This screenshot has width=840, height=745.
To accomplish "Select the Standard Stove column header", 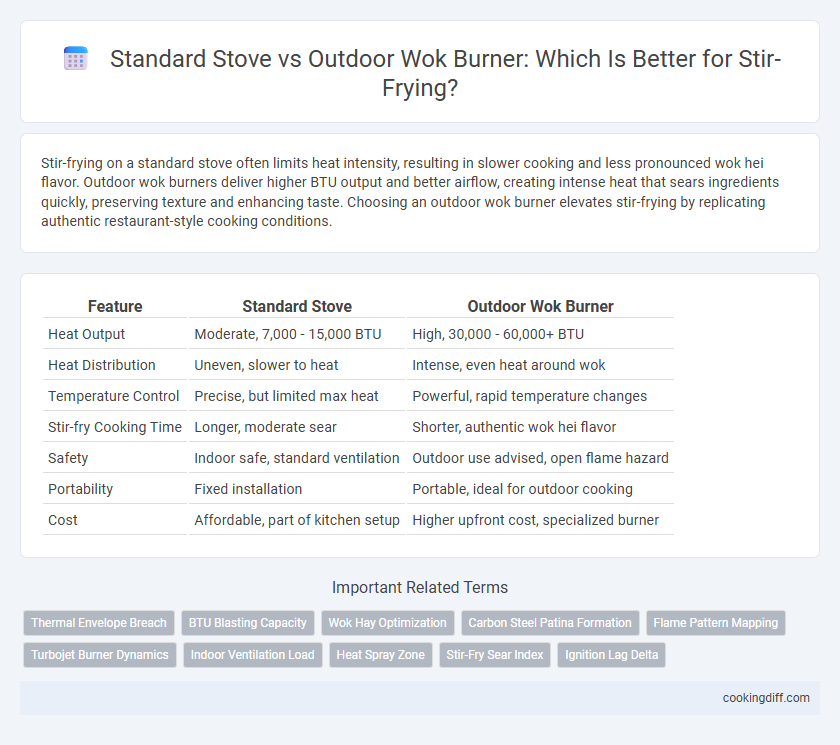I will tap(297, 306).
